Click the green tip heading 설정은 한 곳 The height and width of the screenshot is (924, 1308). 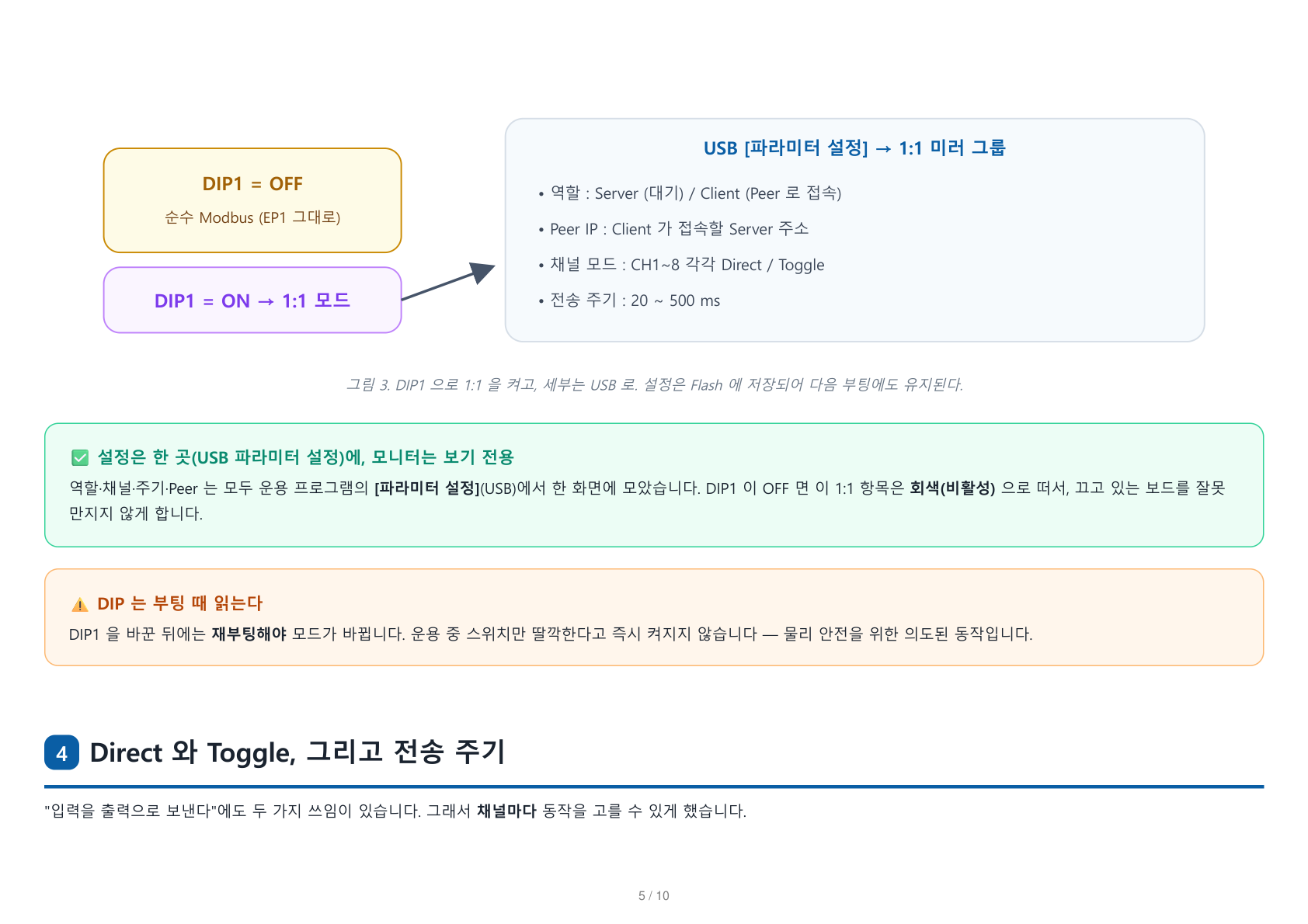pos(305,457)
